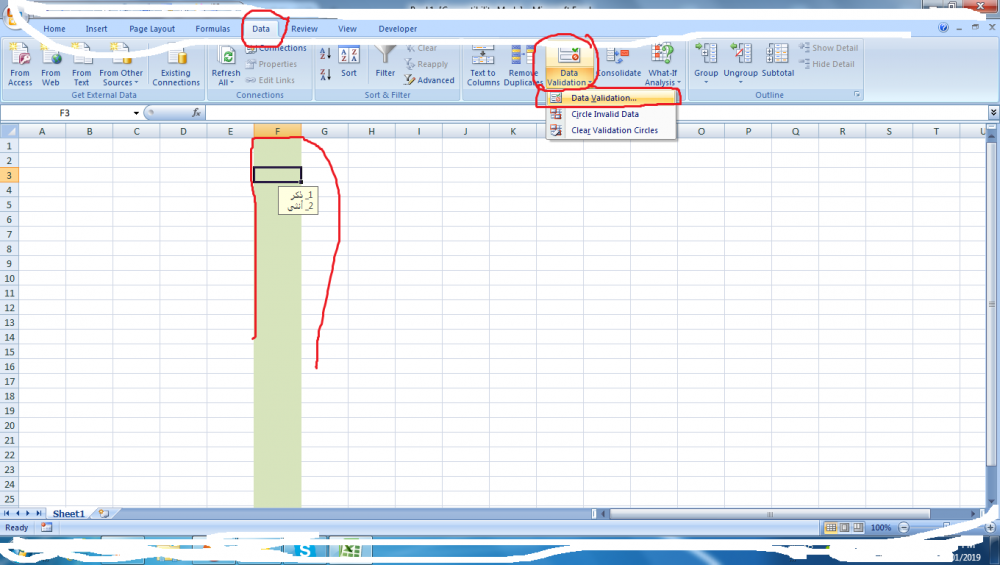1000x565 pixels.
Task: Open Skype from the taskbar
Action: tap(305, 550)
